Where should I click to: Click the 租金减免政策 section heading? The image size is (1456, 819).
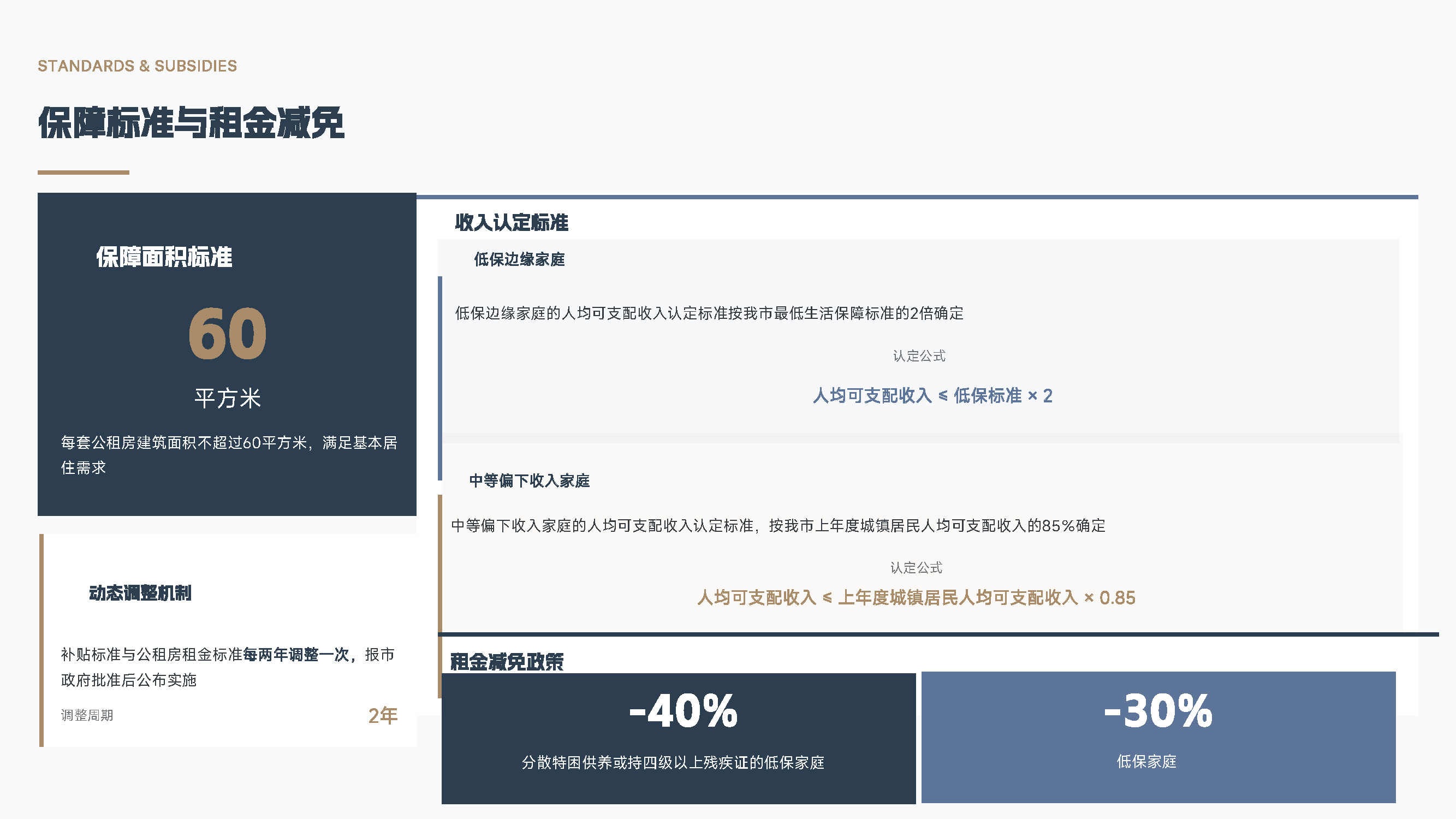pyautogui.click(x=507, y=661)
